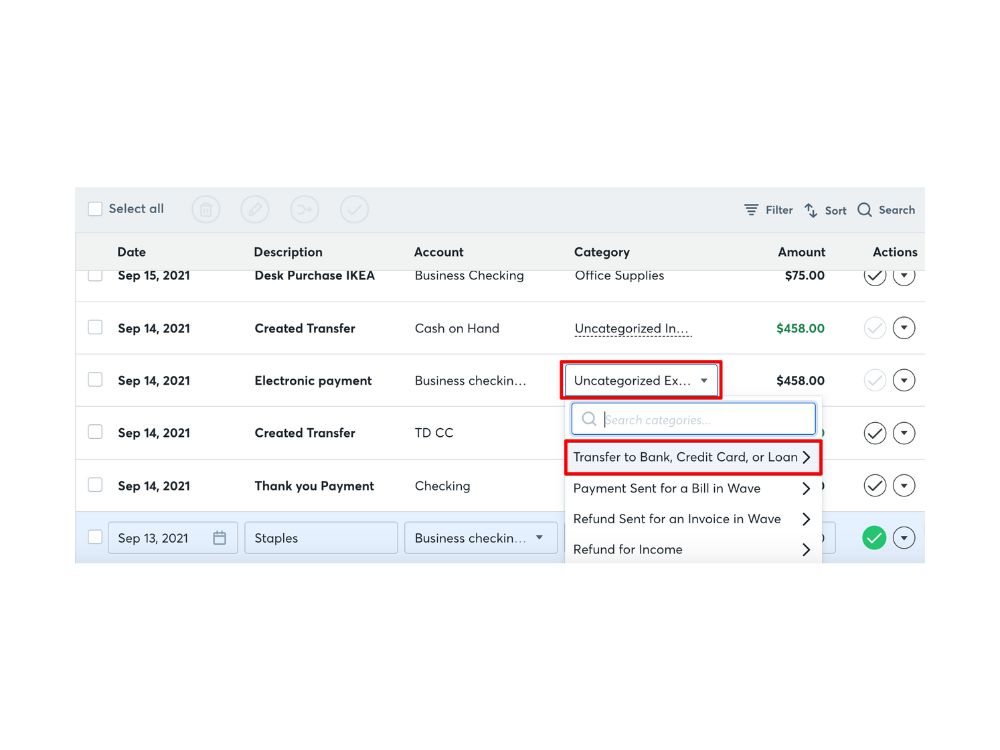Click the Cash on Hand account cell

point(457,328)
